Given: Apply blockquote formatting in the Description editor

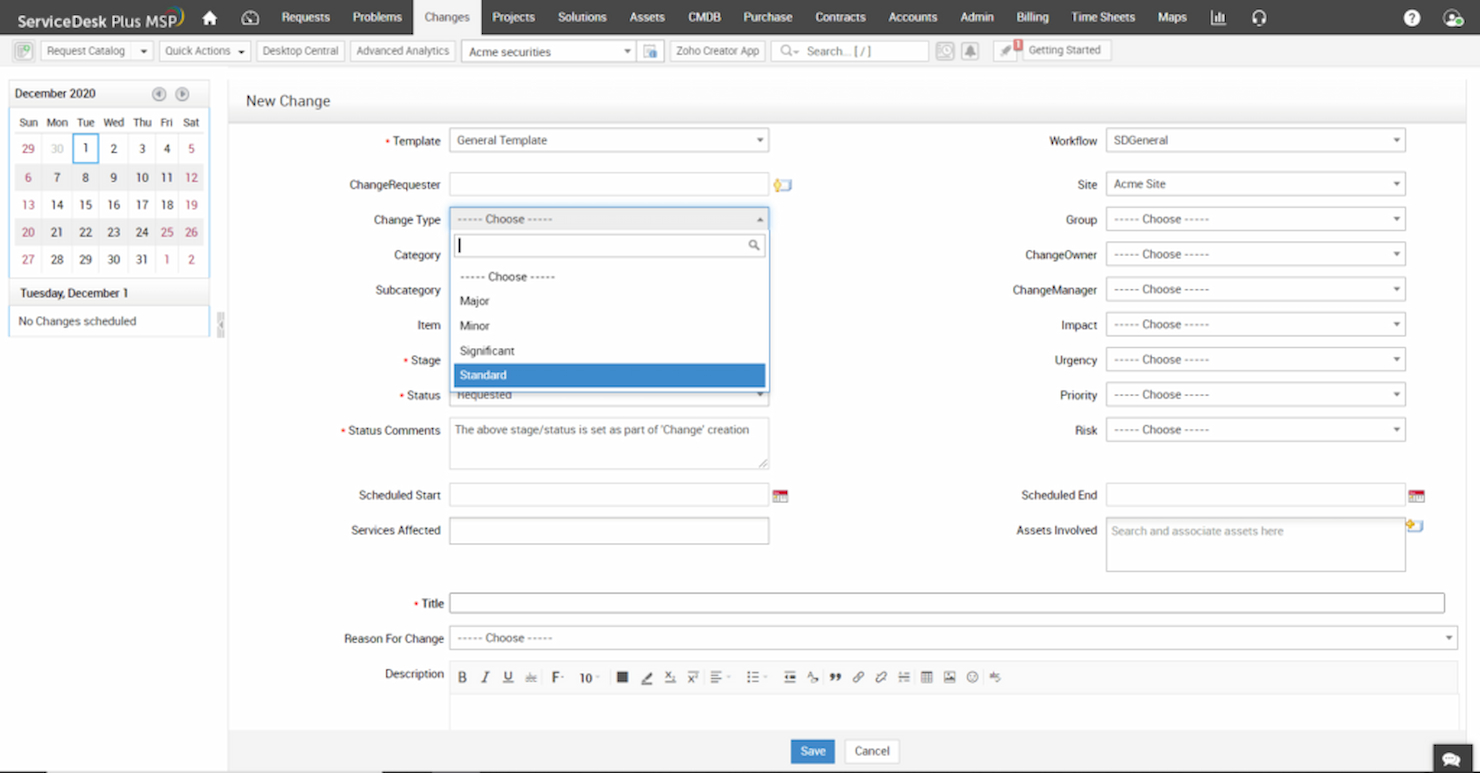Looking at the screenshot, I should (836, 677).
